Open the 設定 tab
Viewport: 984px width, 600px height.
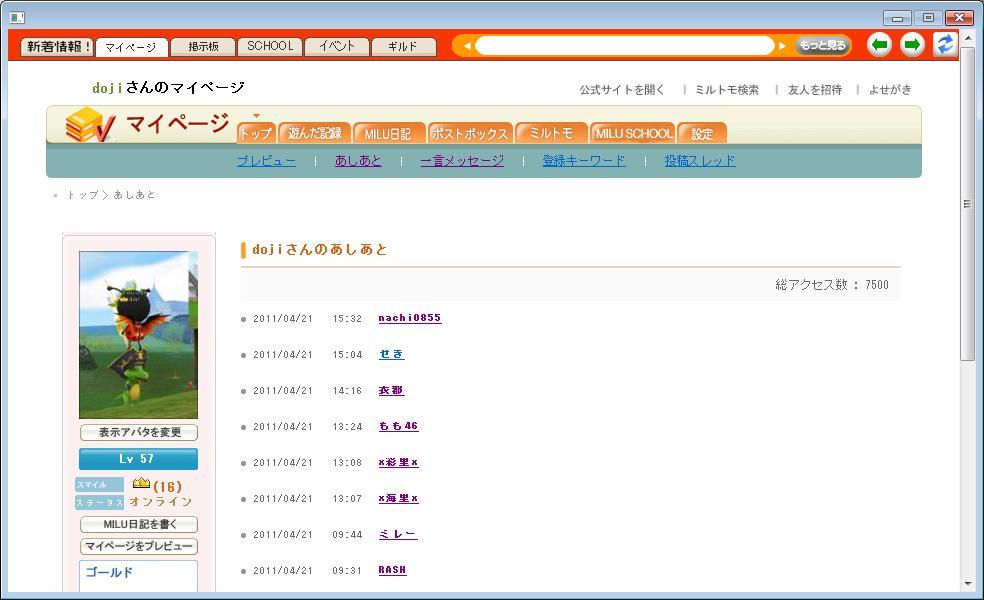point(702,133)
